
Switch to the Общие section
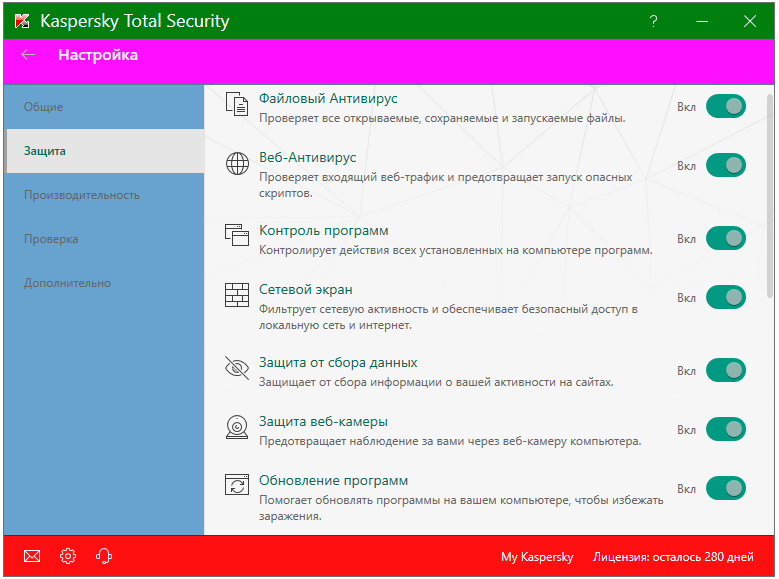44,107
